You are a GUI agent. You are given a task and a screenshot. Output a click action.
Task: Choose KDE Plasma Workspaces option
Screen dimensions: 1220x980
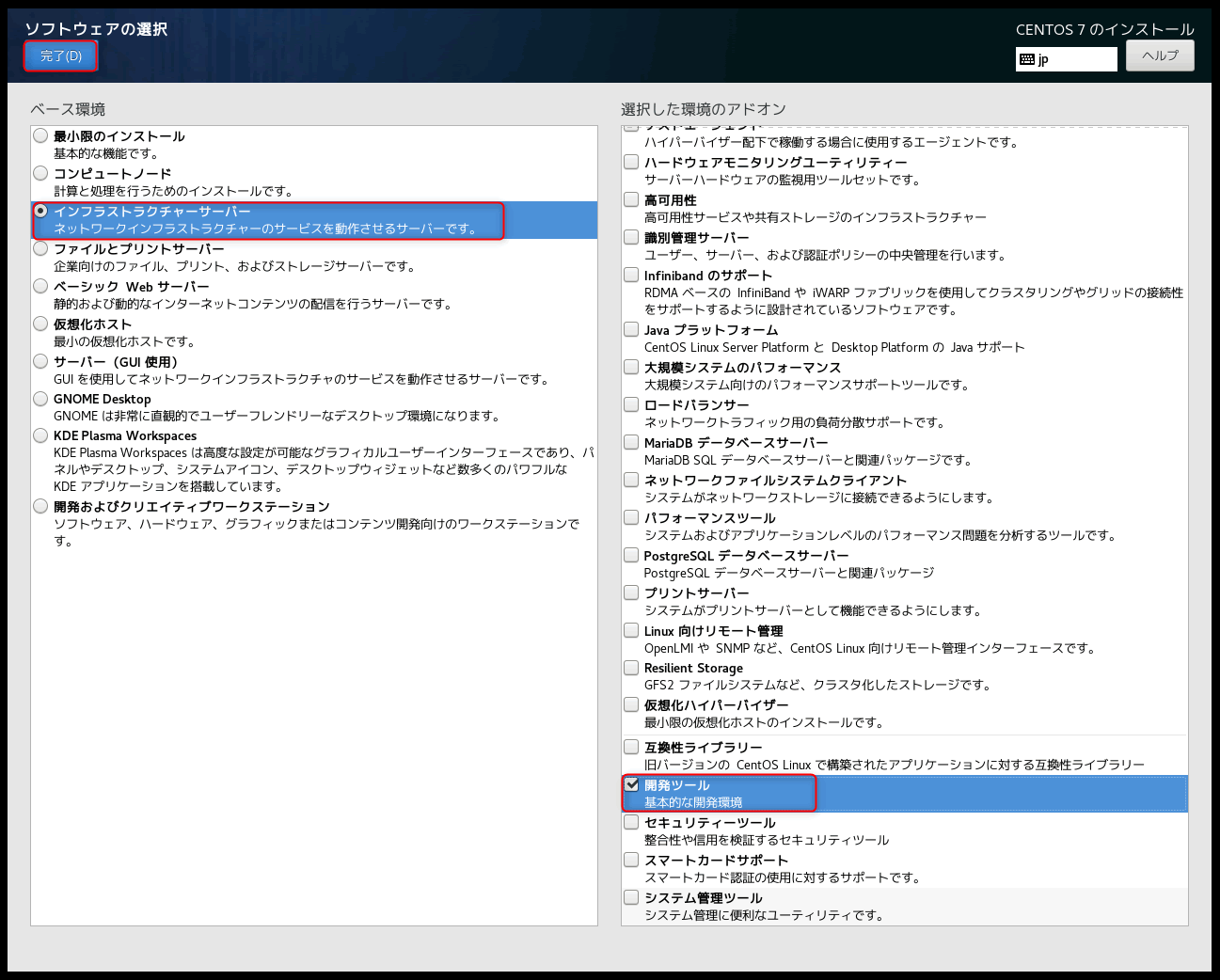40,435
